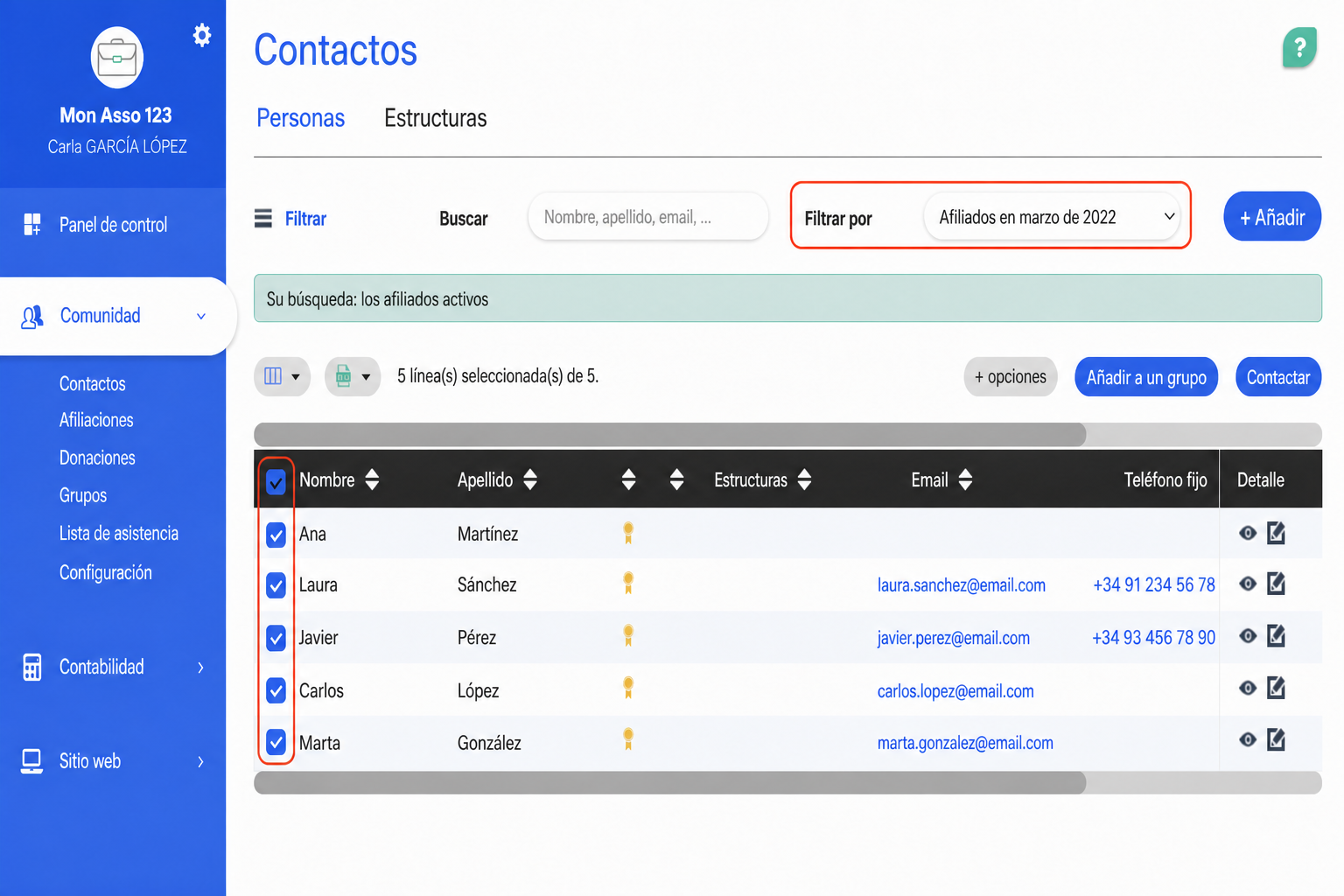This screenshot has height=896, width=1344.
Task: Click the Contabilidad calculator icon
Action: coord(32,668)
